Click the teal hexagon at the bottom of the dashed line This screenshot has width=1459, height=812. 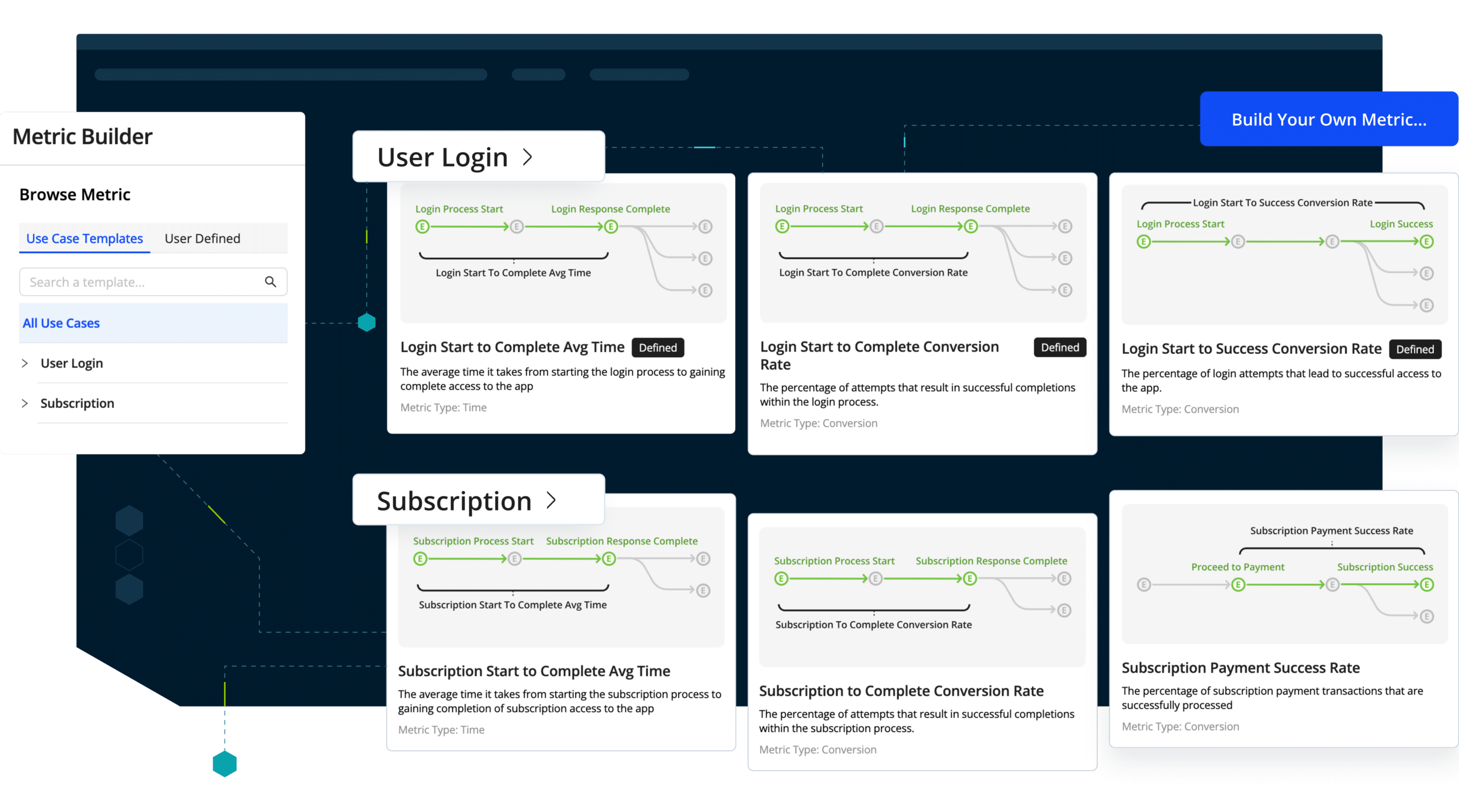tap(225, 764)
